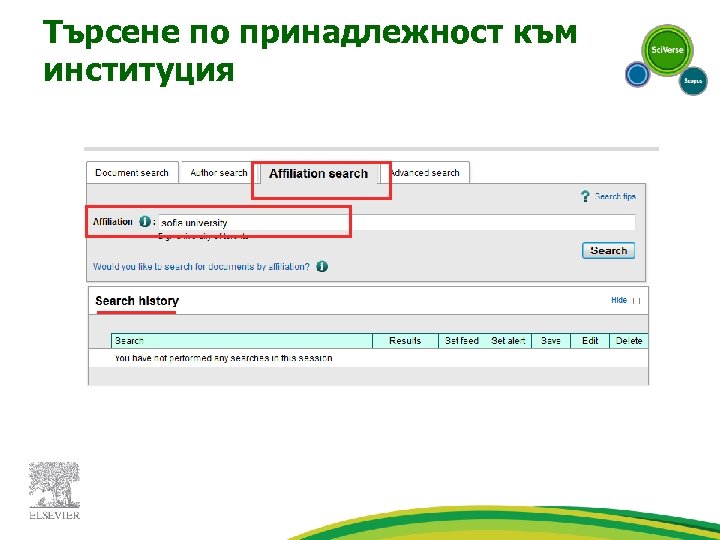
Task: Click the Search column header
Action: point(242,341)
